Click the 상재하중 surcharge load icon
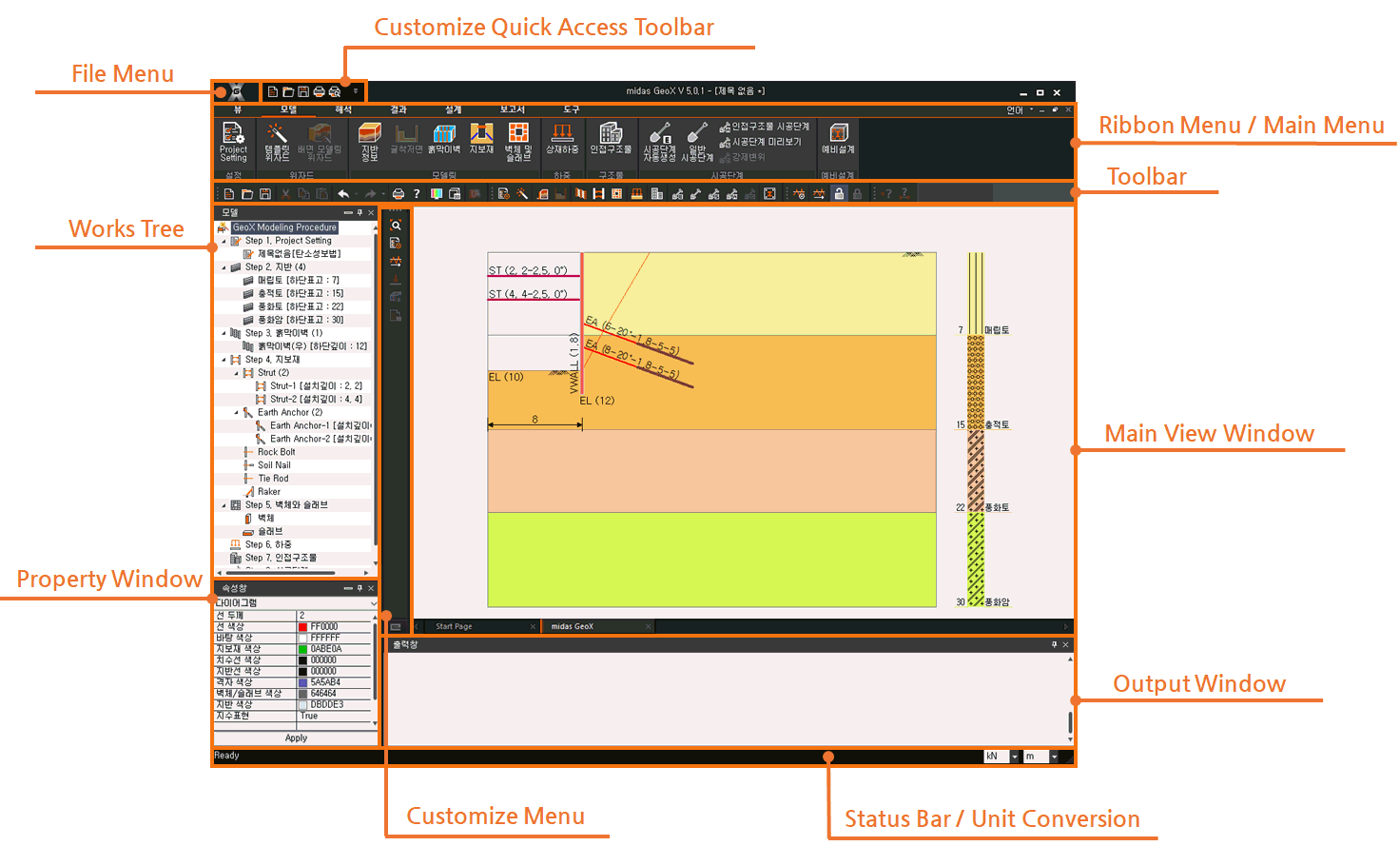The height and width of the screenshot is (846, 1400). (x=562, y=139)
